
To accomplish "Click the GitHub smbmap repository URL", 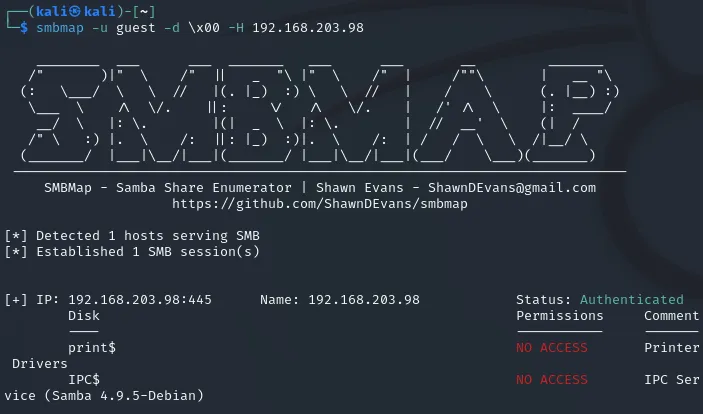I will tap(320, 204).
